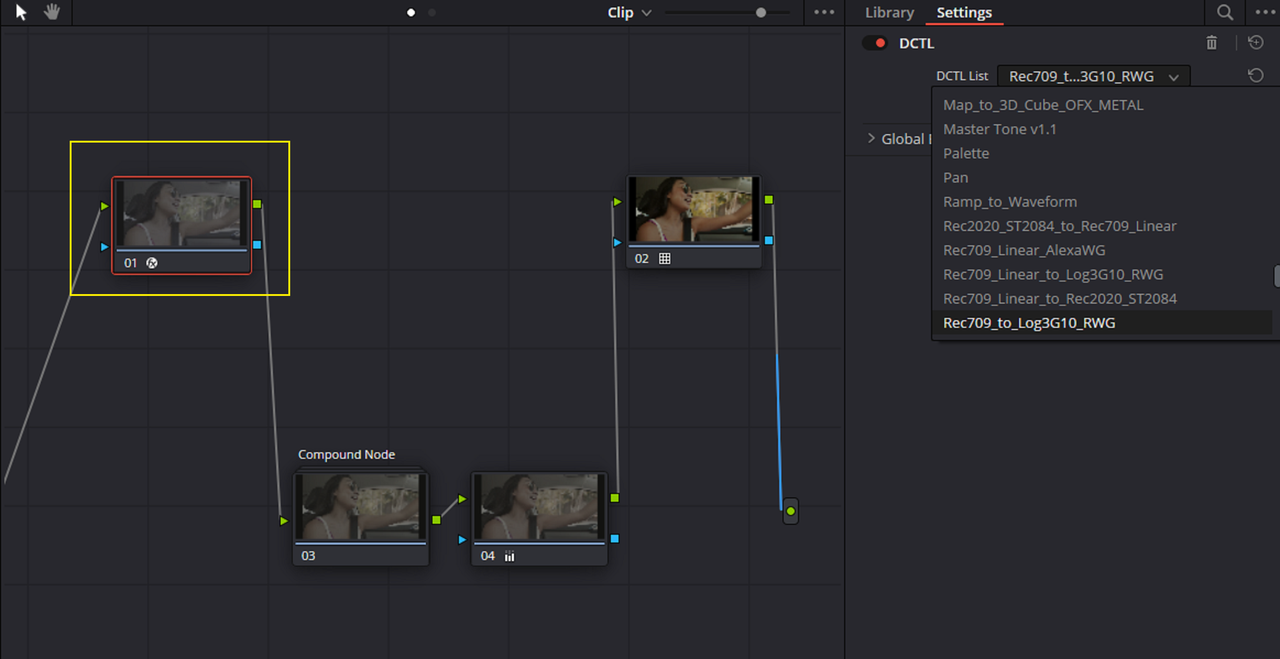The width and height of the screenshot is (1280, 659).
Task: Click node 02 green RGB output
Action: 769,200
